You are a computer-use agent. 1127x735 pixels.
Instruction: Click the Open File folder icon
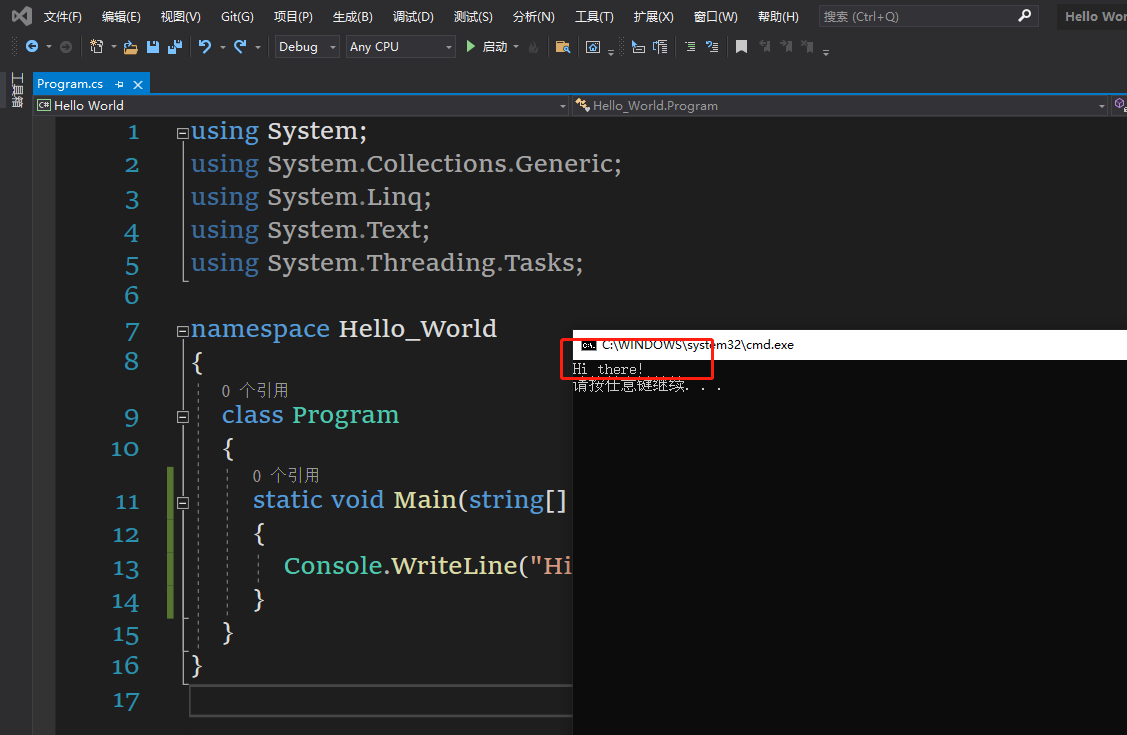point(130,47)
